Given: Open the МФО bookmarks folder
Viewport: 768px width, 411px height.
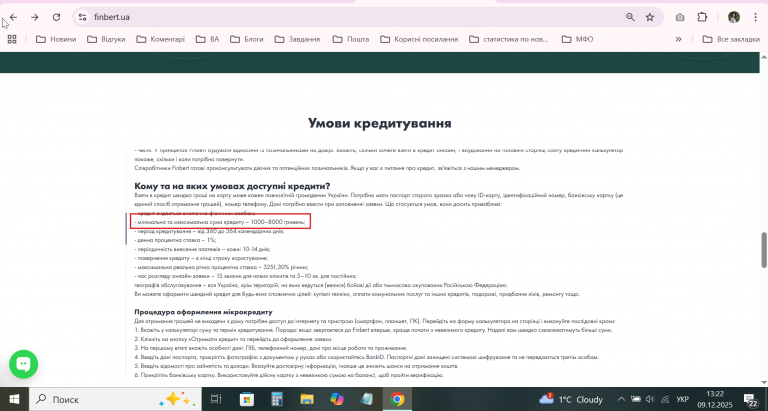Looking at the screenshot, I should coord(577,39).
